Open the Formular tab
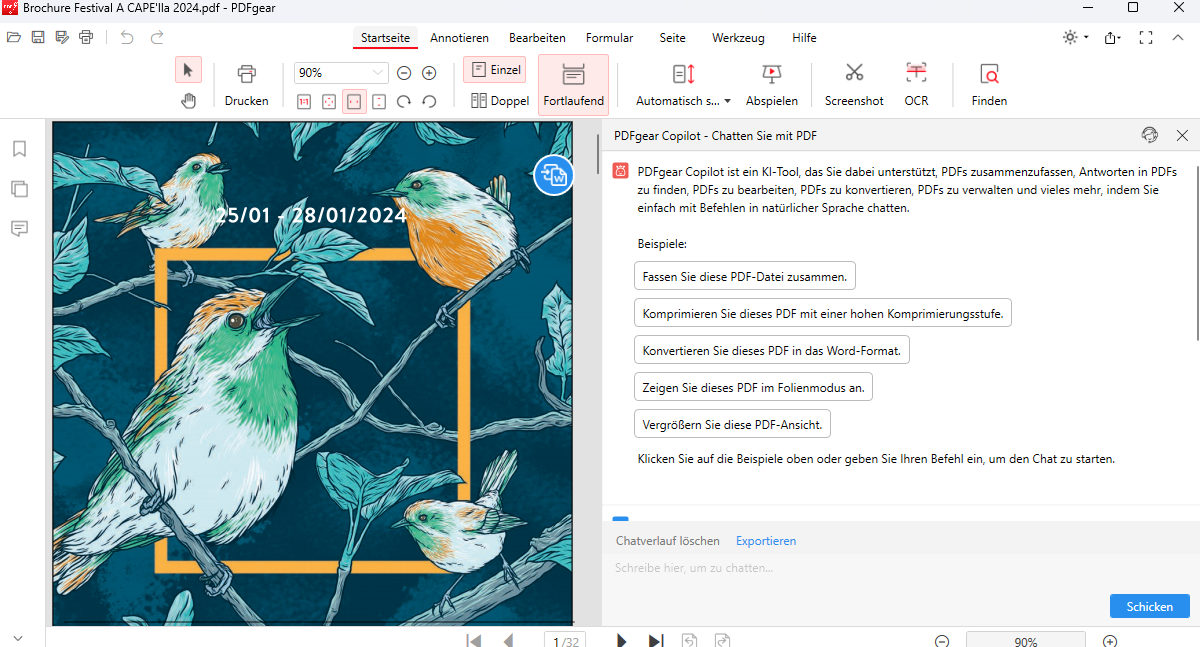Viewport: 1200px width, 647px height. pos(609,38)
